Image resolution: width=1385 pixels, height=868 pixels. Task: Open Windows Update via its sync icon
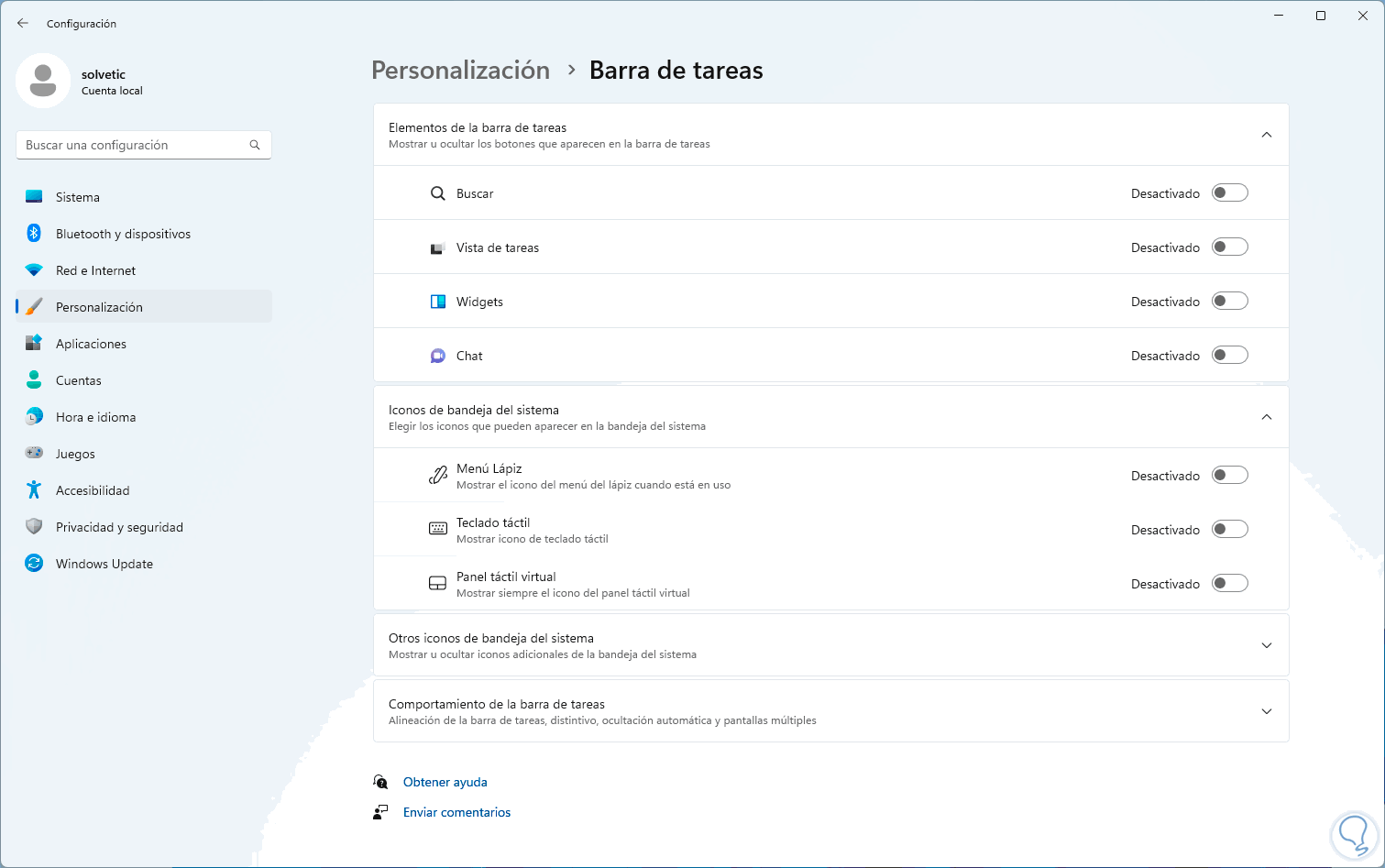[34, 564]
